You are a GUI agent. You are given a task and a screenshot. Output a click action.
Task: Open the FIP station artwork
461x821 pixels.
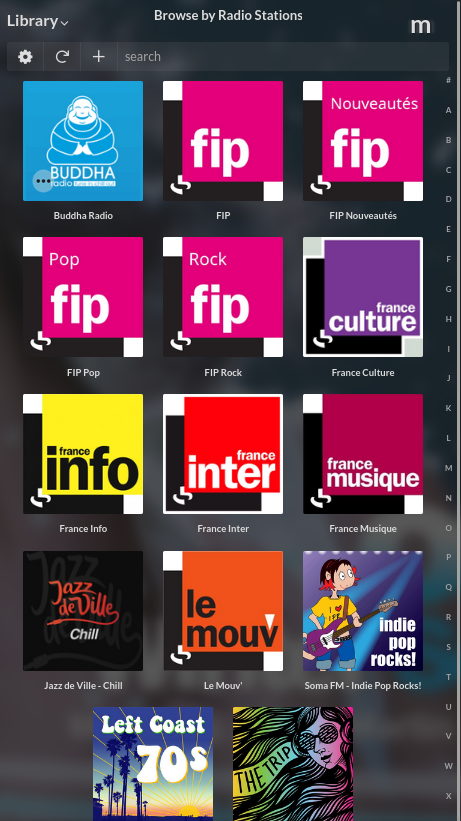(223, 141)
